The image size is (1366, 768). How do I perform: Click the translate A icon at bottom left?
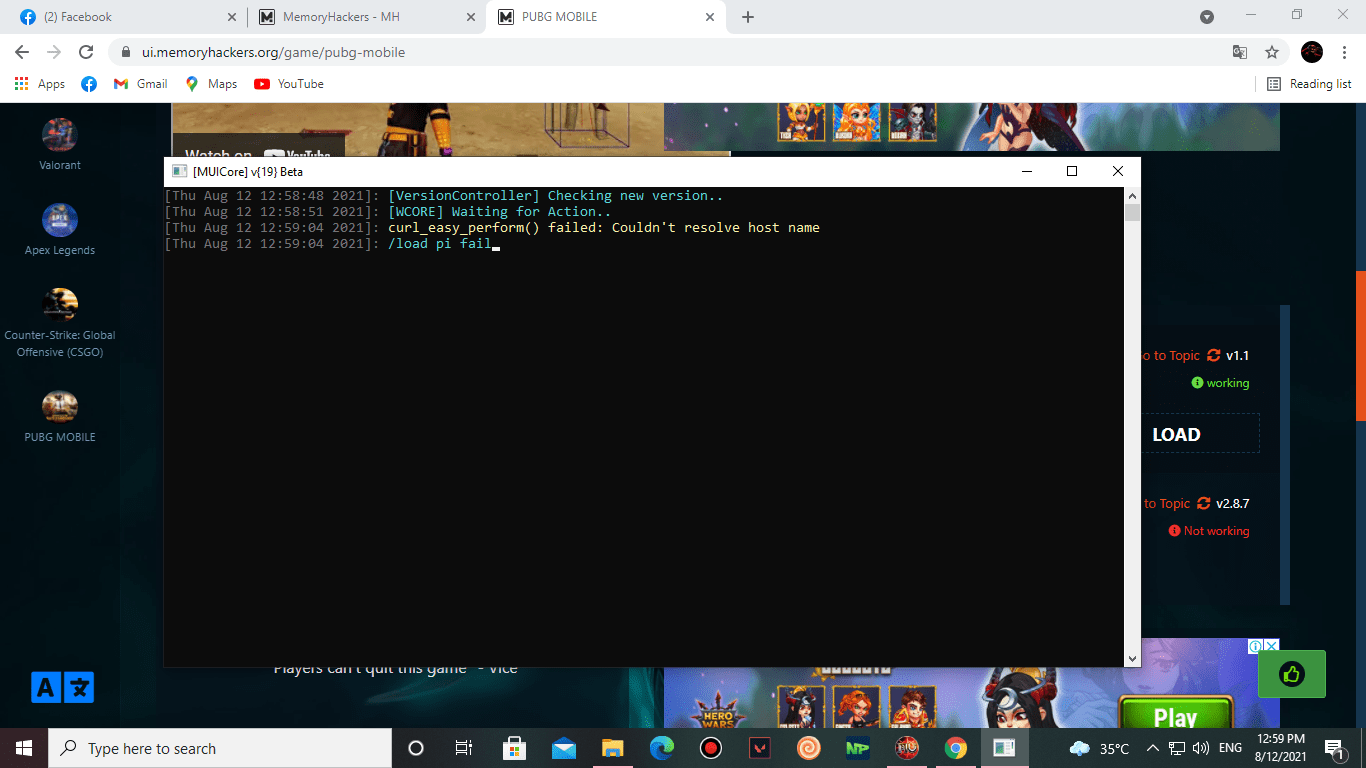coord(46,687)
